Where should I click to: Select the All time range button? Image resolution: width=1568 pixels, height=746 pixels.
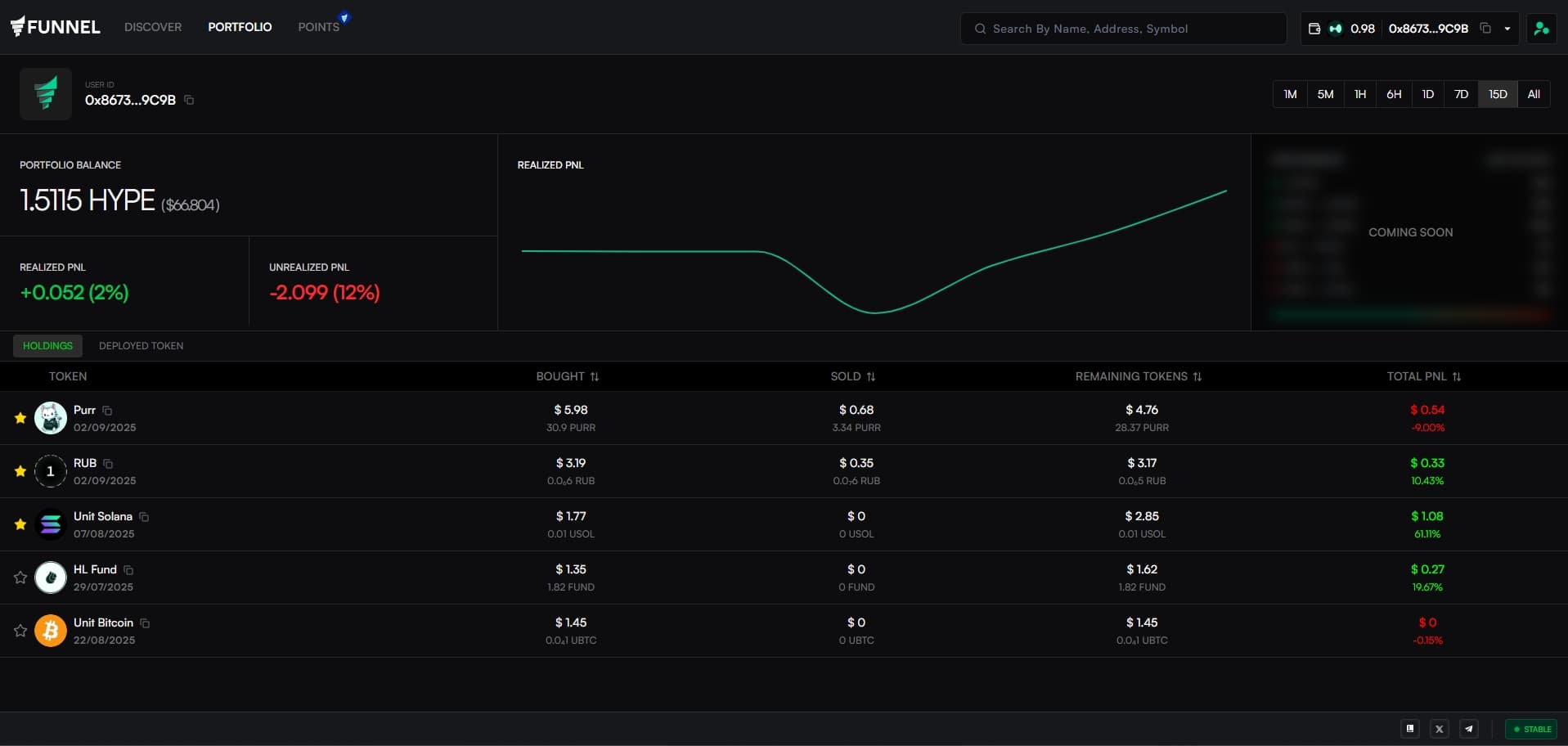pyautogui.click(x=1534, y=94)
